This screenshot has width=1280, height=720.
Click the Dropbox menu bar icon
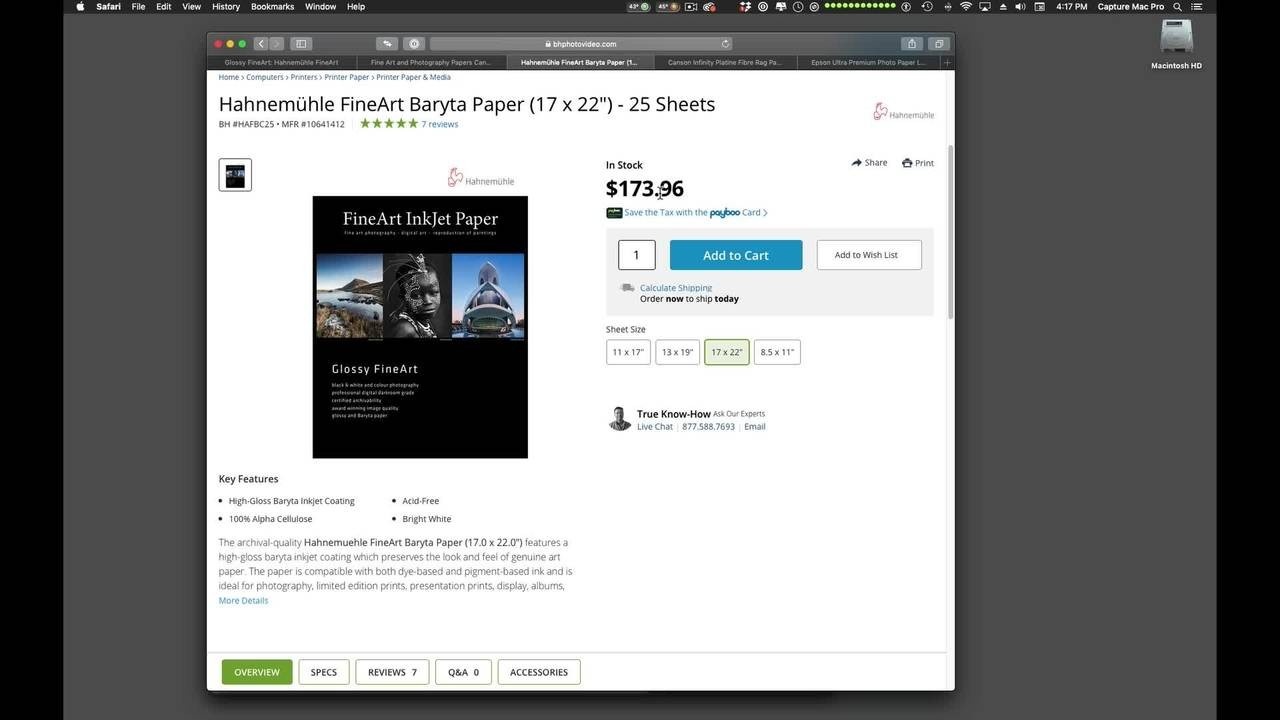point(745,6)
